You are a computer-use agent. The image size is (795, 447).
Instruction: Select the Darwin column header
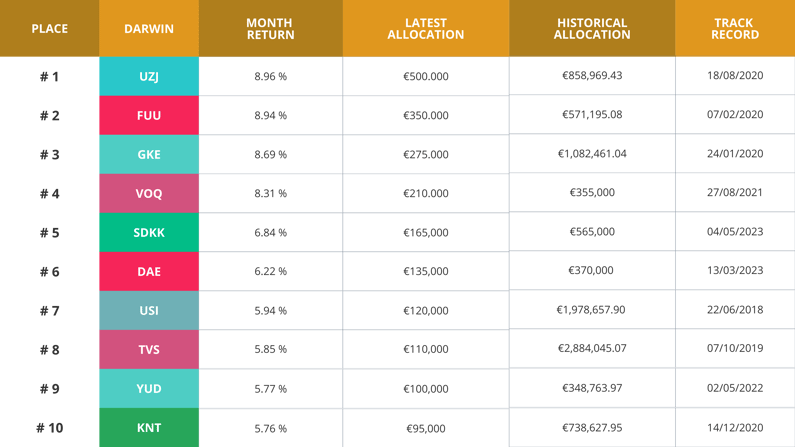[x=149, y=29]
